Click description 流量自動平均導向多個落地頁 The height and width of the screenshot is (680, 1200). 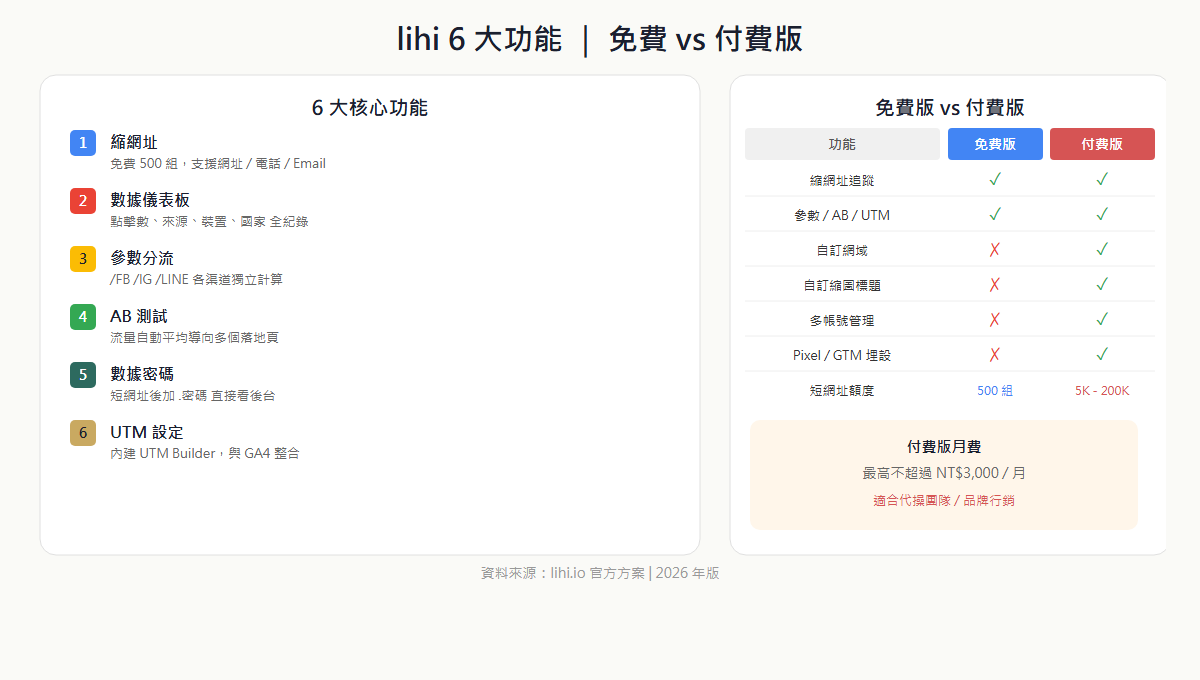click(194, 338)
